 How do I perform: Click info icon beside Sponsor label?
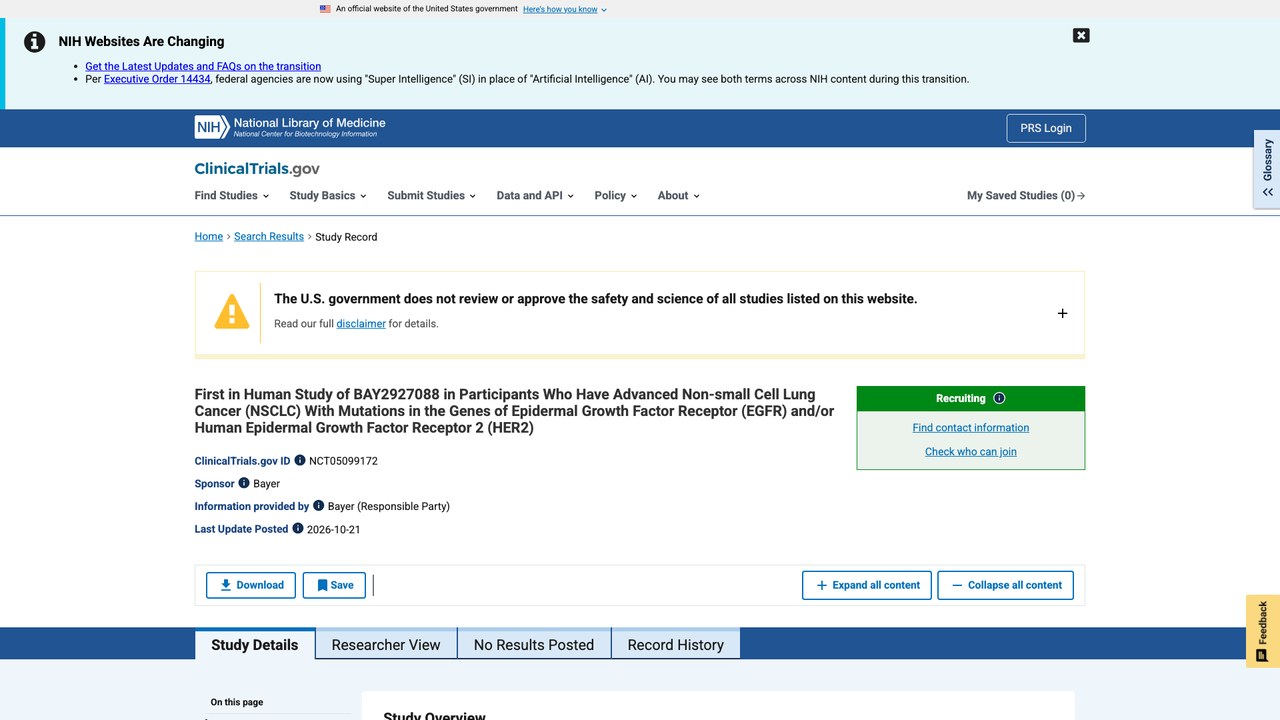tap(244, 483)
